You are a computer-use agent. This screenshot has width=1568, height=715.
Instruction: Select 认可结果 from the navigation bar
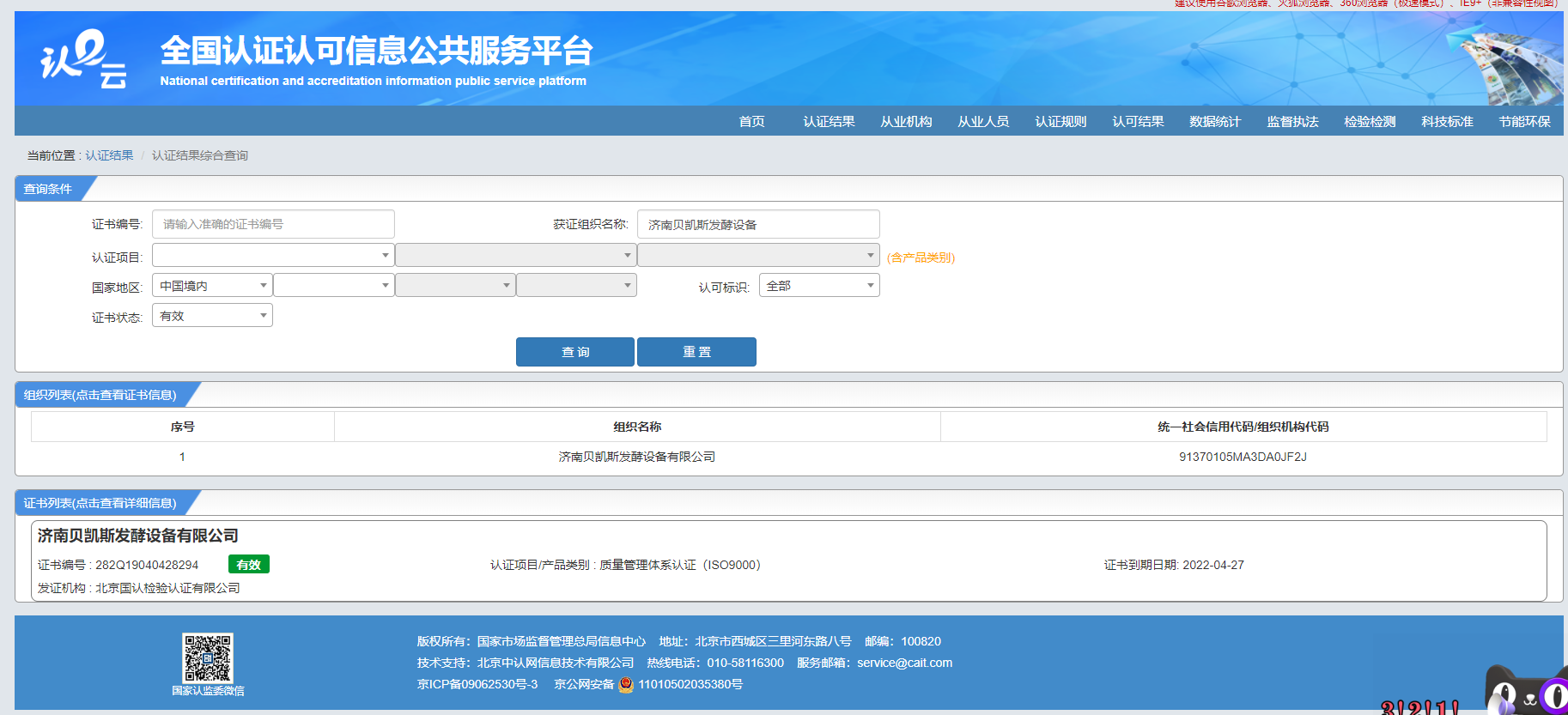point(1138,122)
